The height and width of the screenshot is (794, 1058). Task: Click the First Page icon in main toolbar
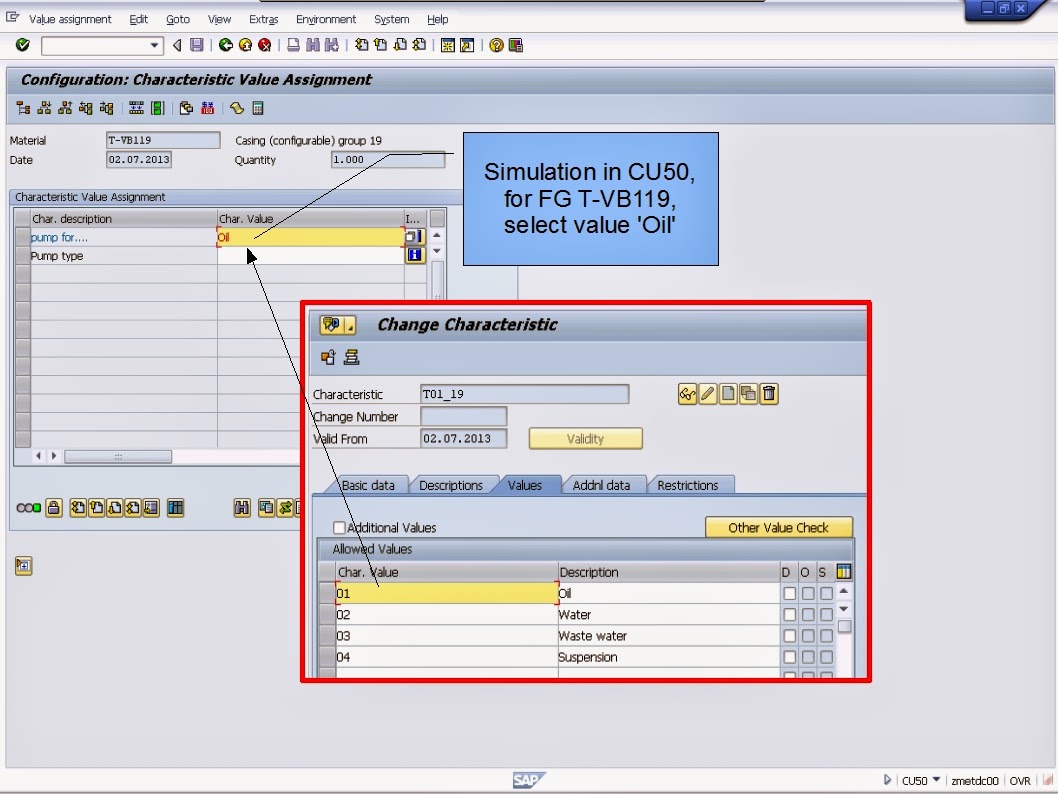point(362,45)
